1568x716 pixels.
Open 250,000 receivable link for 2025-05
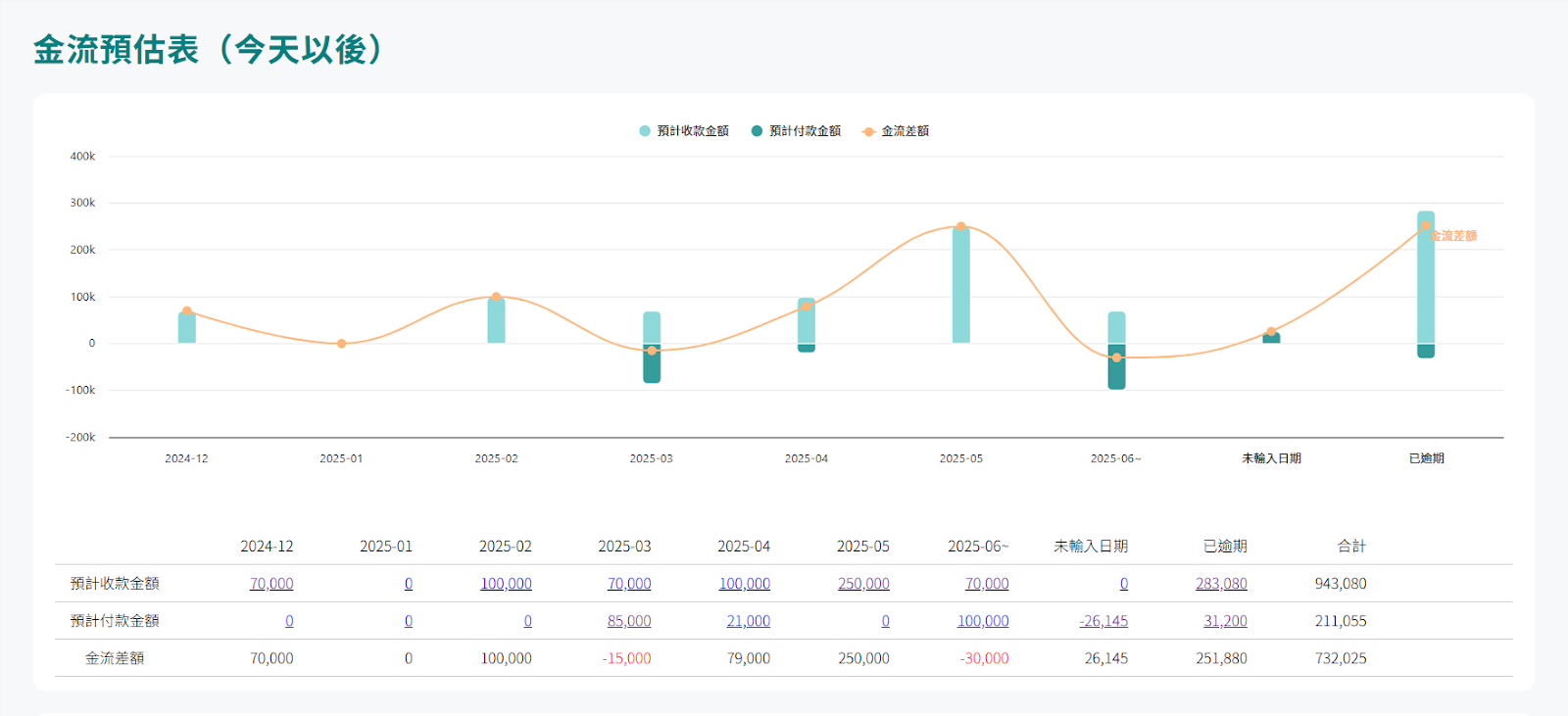(863, 584)
